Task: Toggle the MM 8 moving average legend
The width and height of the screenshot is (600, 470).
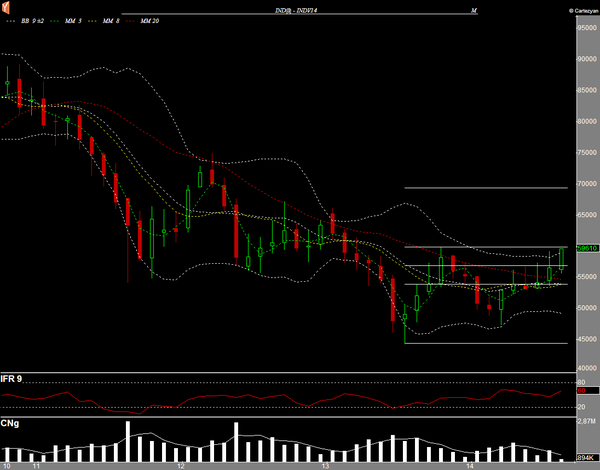Action: (x=110, y=21)
